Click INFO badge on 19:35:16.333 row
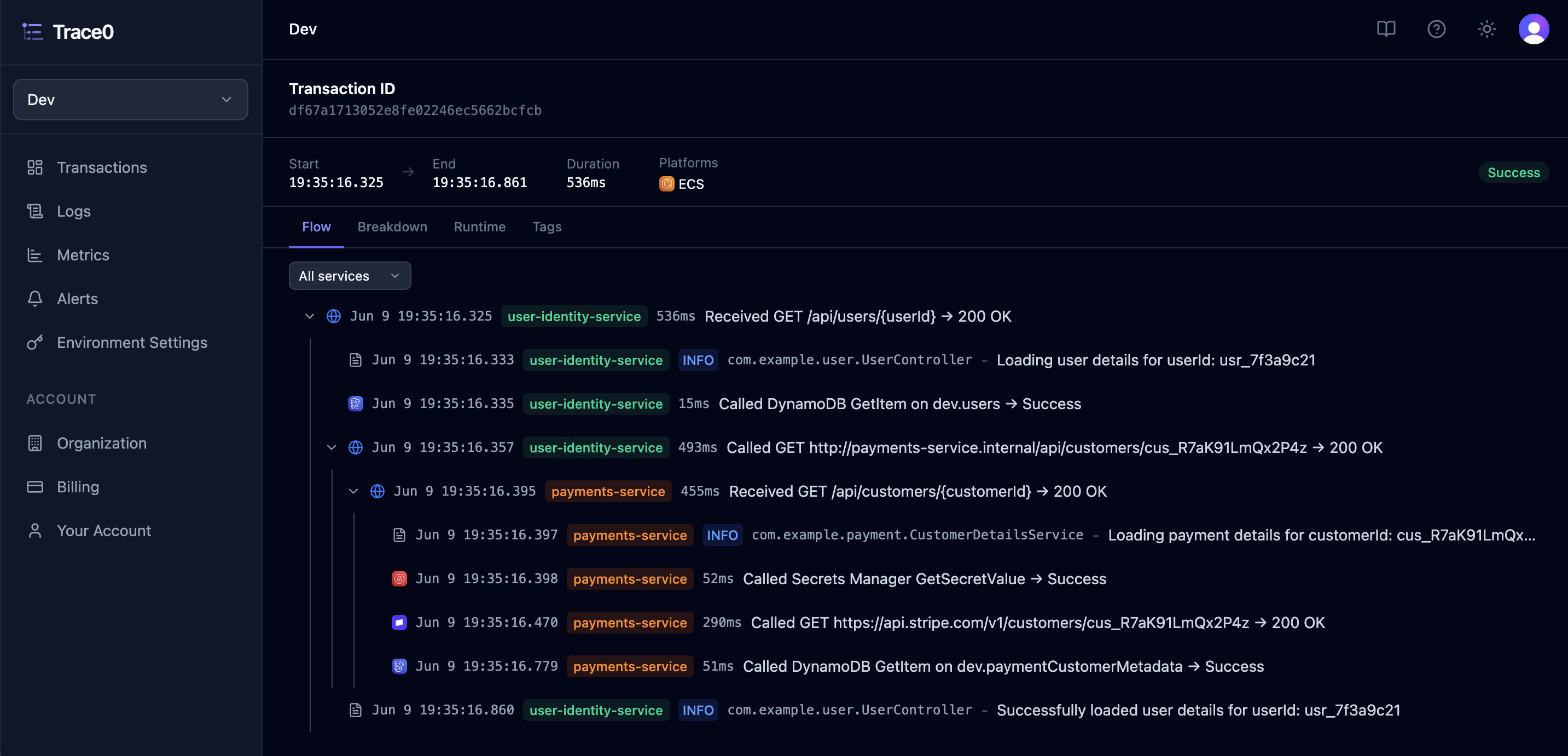This screenshot has width=1568, height=756. [x=698, y=360]
